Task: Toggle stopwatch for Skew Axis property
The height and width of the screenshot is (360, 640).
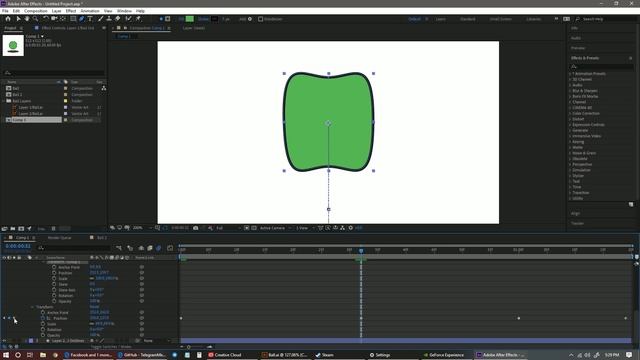Action: pos(54,290)
